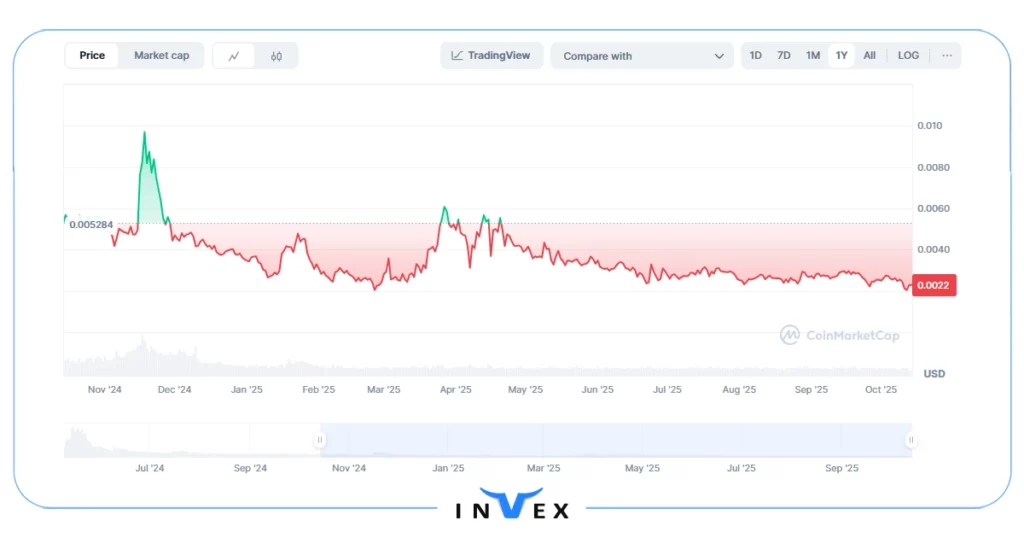Click the chevron arrow in Compare with
This screenshot has width=1024, height=538.
point(719,56)
